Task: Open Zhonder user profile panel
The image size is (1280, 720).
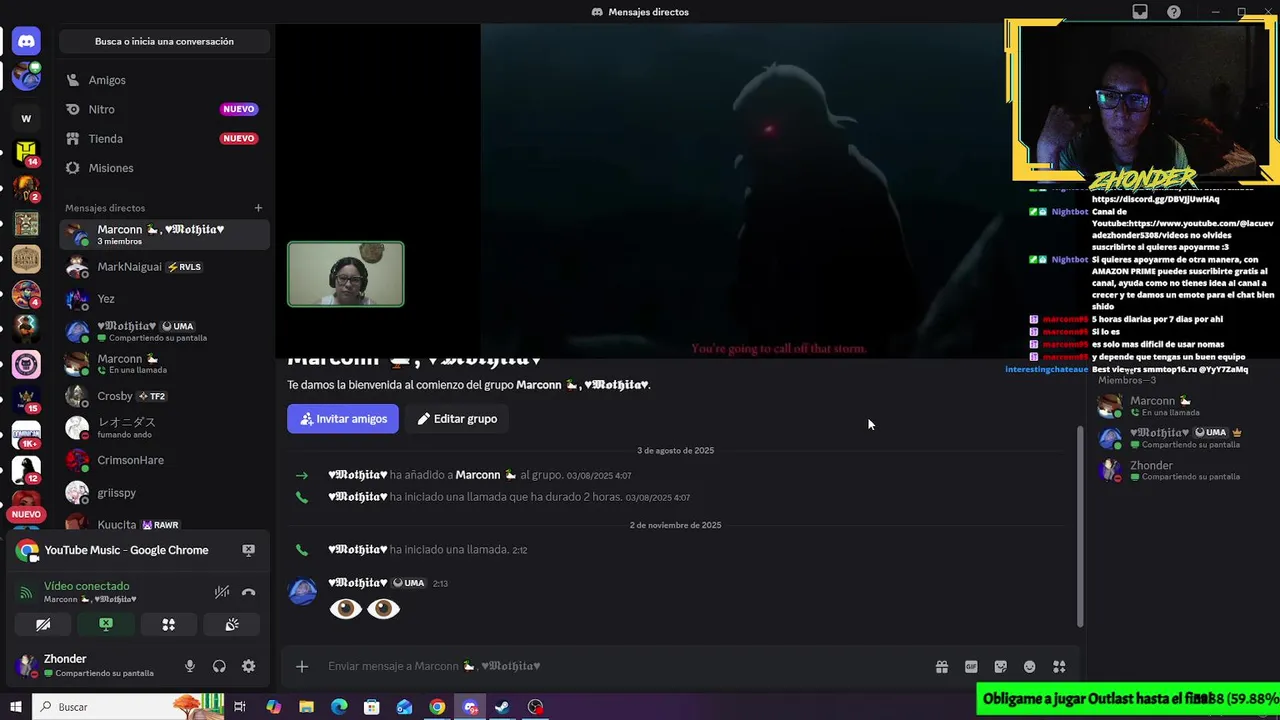Action: point(95,666)
